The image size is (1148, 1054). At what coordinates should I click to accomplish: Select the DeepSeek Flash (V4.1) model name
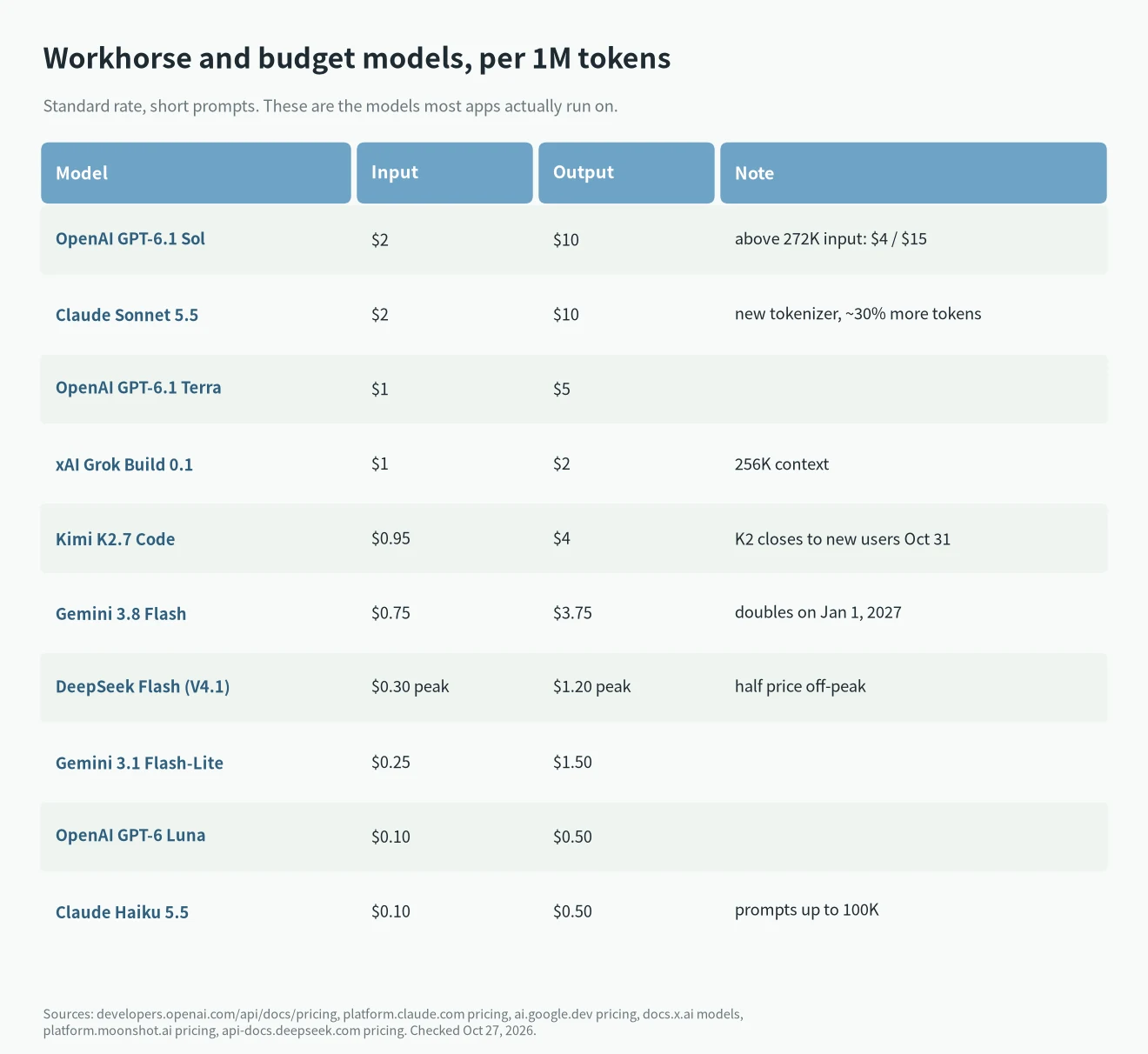[x=143, y=687]
